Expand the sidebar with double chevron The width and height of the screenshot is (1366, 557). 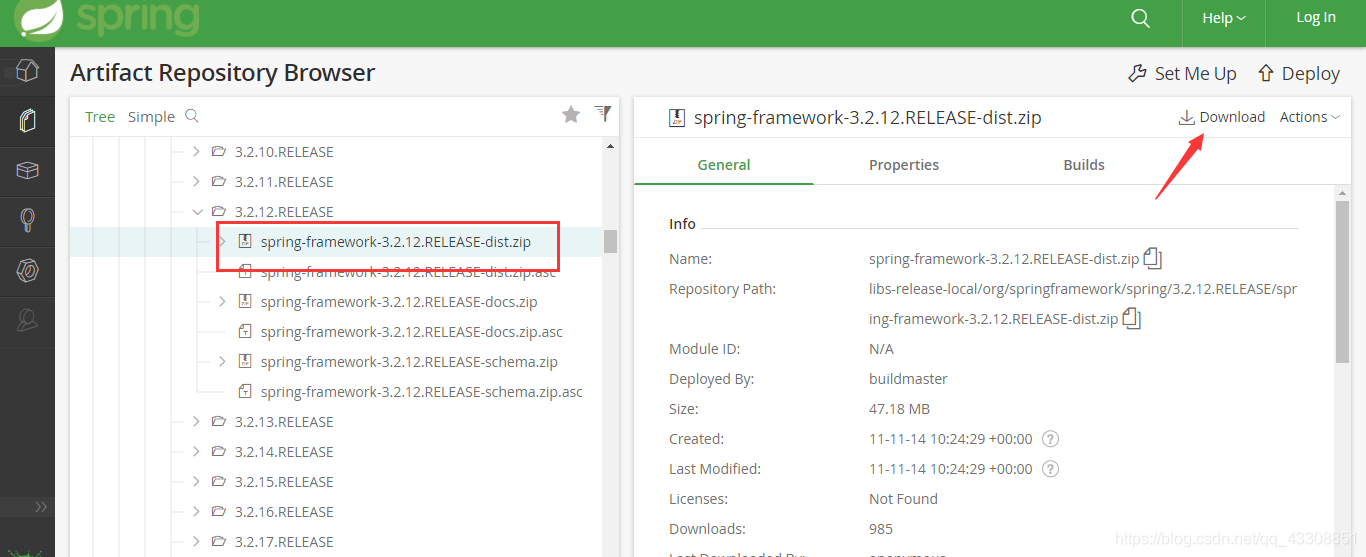[x=41, y=506]
